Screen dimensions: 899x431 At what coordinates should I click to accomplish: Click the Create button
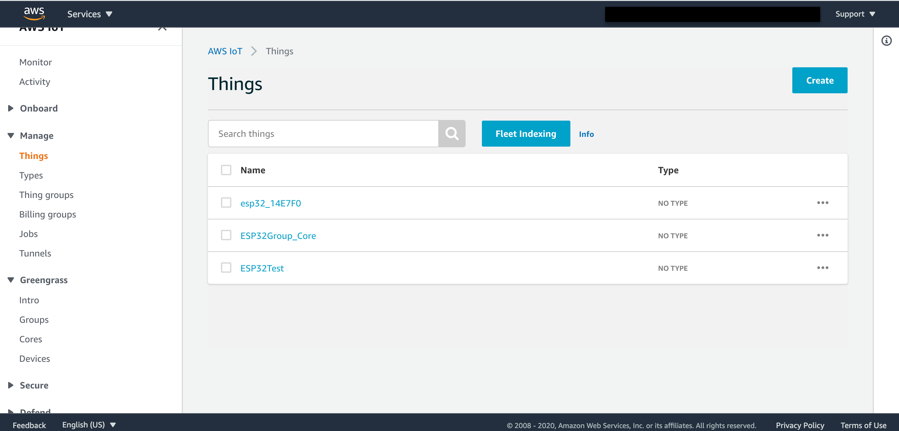click(820, 80)
